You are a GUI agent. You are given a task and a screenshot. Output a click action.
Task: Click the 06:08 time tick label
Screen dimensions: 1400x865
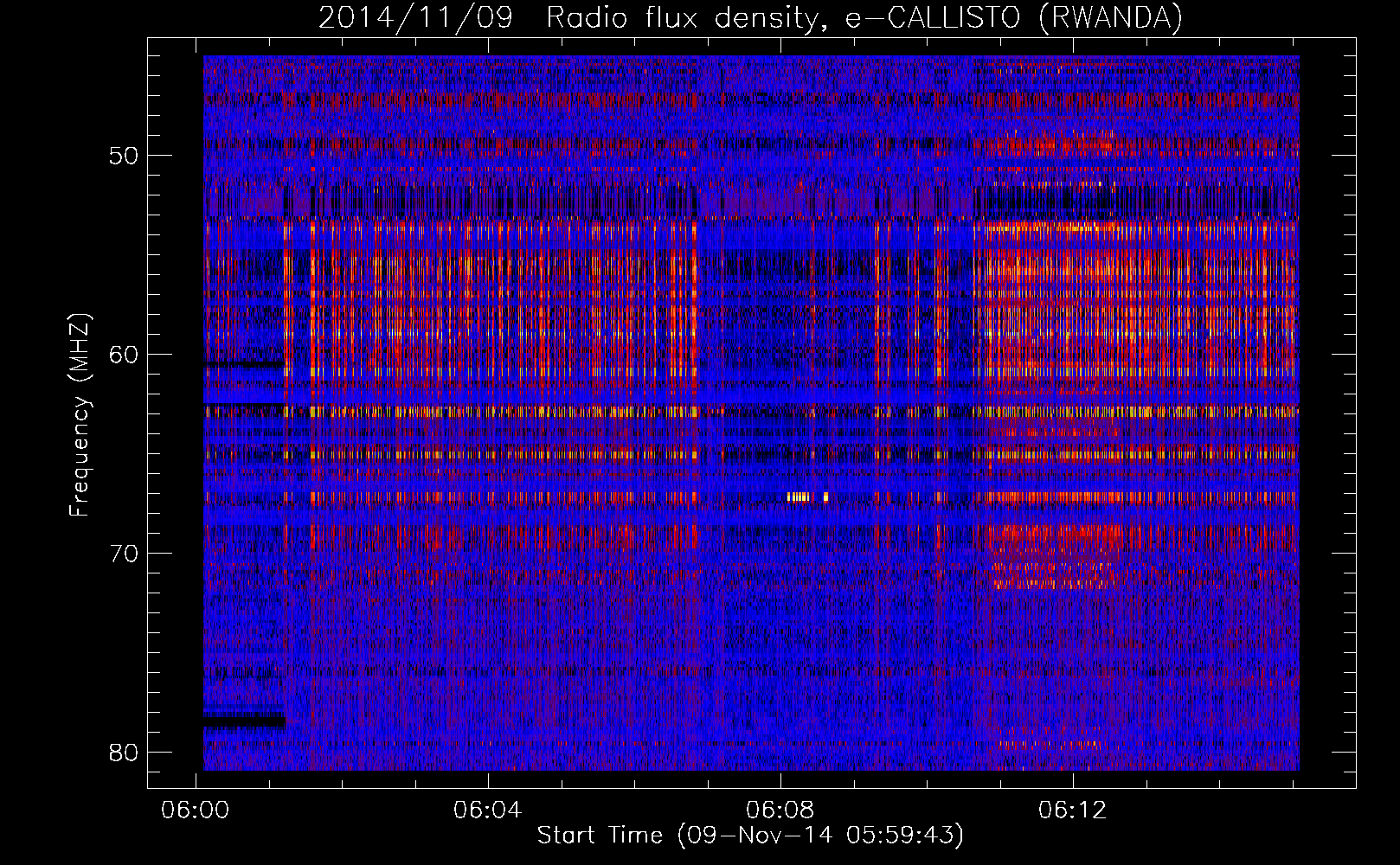pyautogui.click(x=780, y=811)
